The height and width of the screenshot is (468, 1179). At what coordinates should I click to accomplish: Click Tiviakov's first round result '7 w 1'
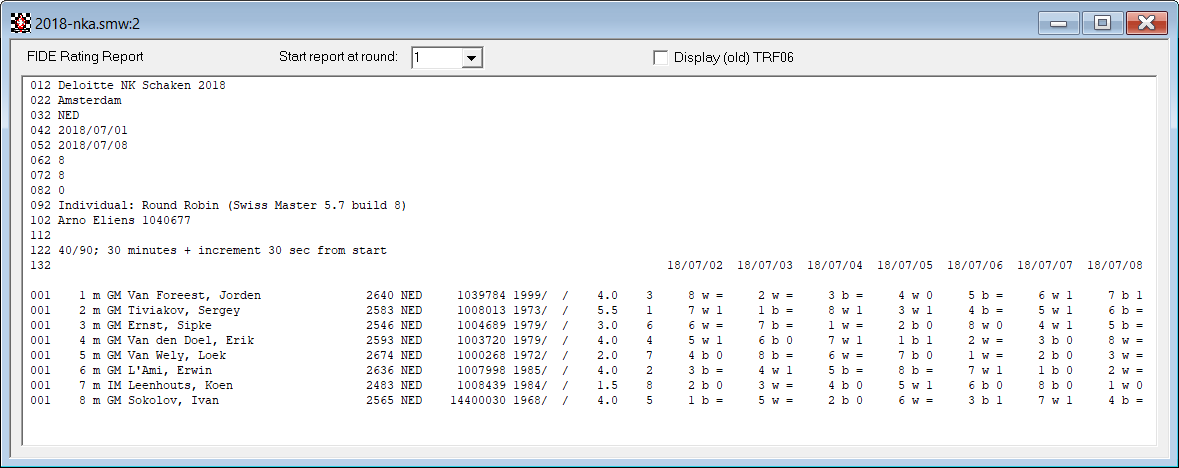(x=705, y=310)
